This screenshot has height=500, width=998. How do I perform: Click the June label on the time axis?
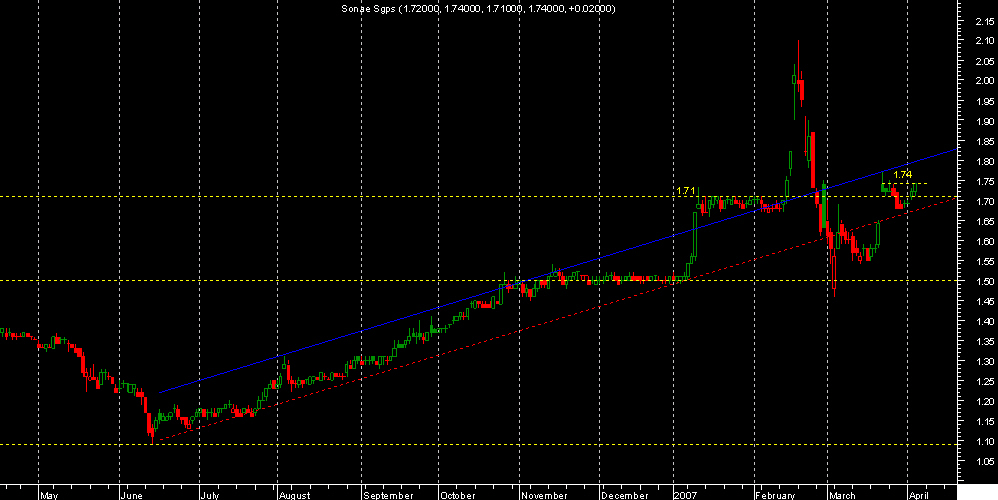pyautogui.click(x=132, y=496)
